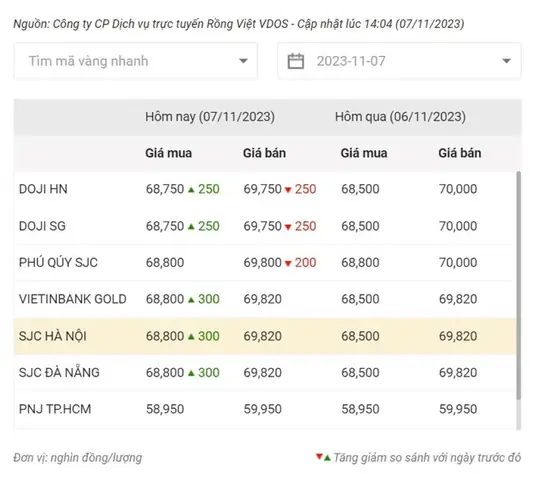Expand the gold code search dropdown arrow
This screenshot has width=538, height=480.
tap(243, 61)
